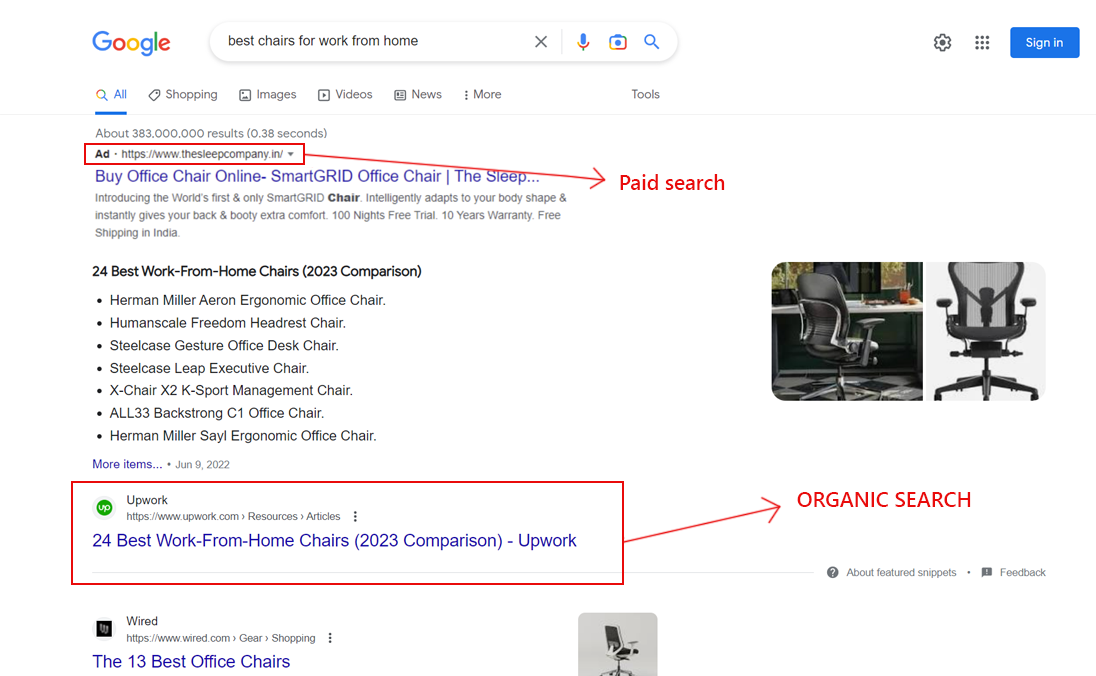Open the Google apps grid icon

point(982,43)
